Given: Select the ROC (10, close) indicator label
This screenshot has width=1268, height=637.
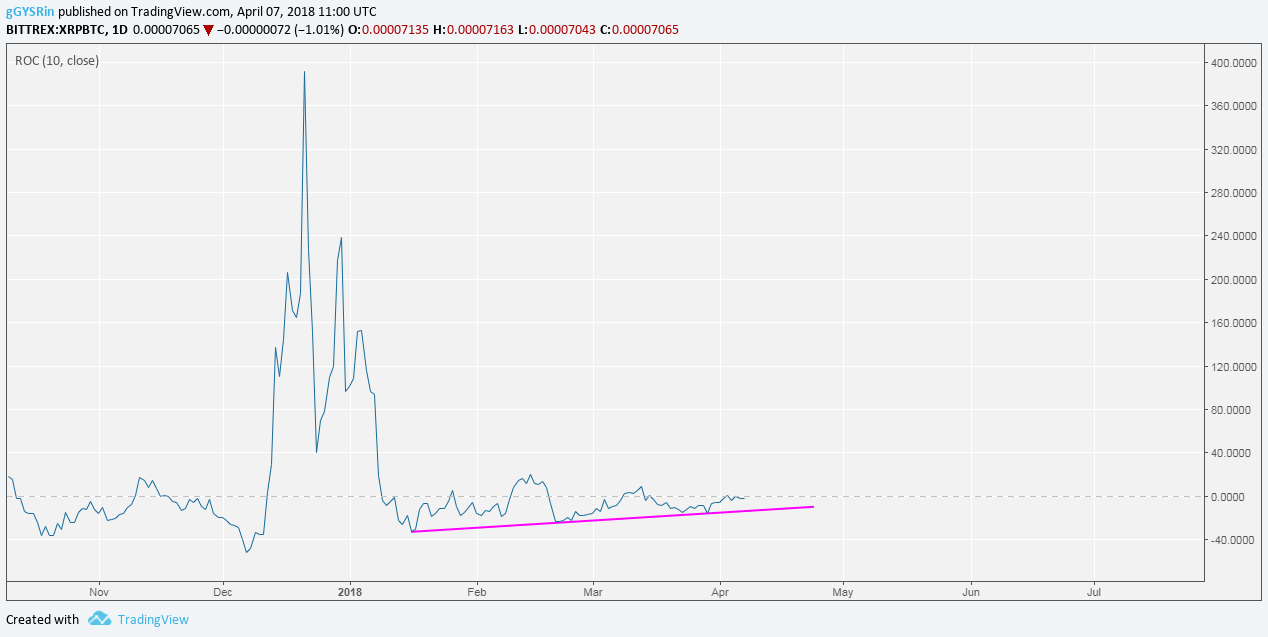Looking at the screenshot, I should (57, 60).
